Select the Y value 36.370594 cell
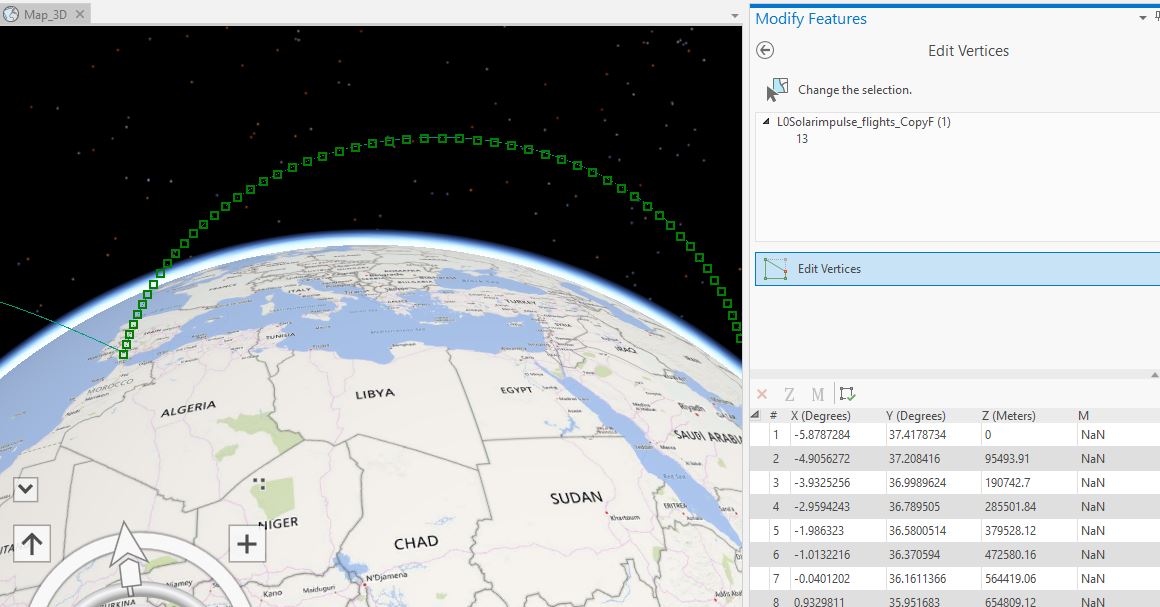The image size is (1160, 607). tap(932, 554)
